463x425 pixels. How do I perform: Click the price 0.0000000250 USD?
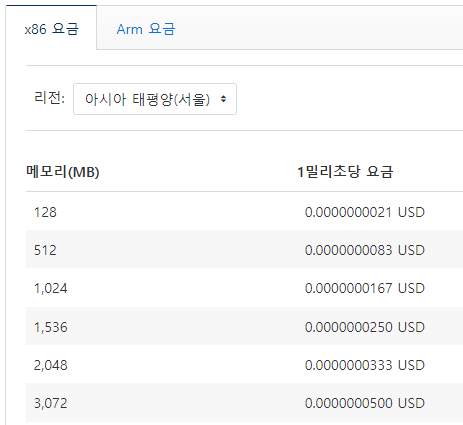[365, 327]
